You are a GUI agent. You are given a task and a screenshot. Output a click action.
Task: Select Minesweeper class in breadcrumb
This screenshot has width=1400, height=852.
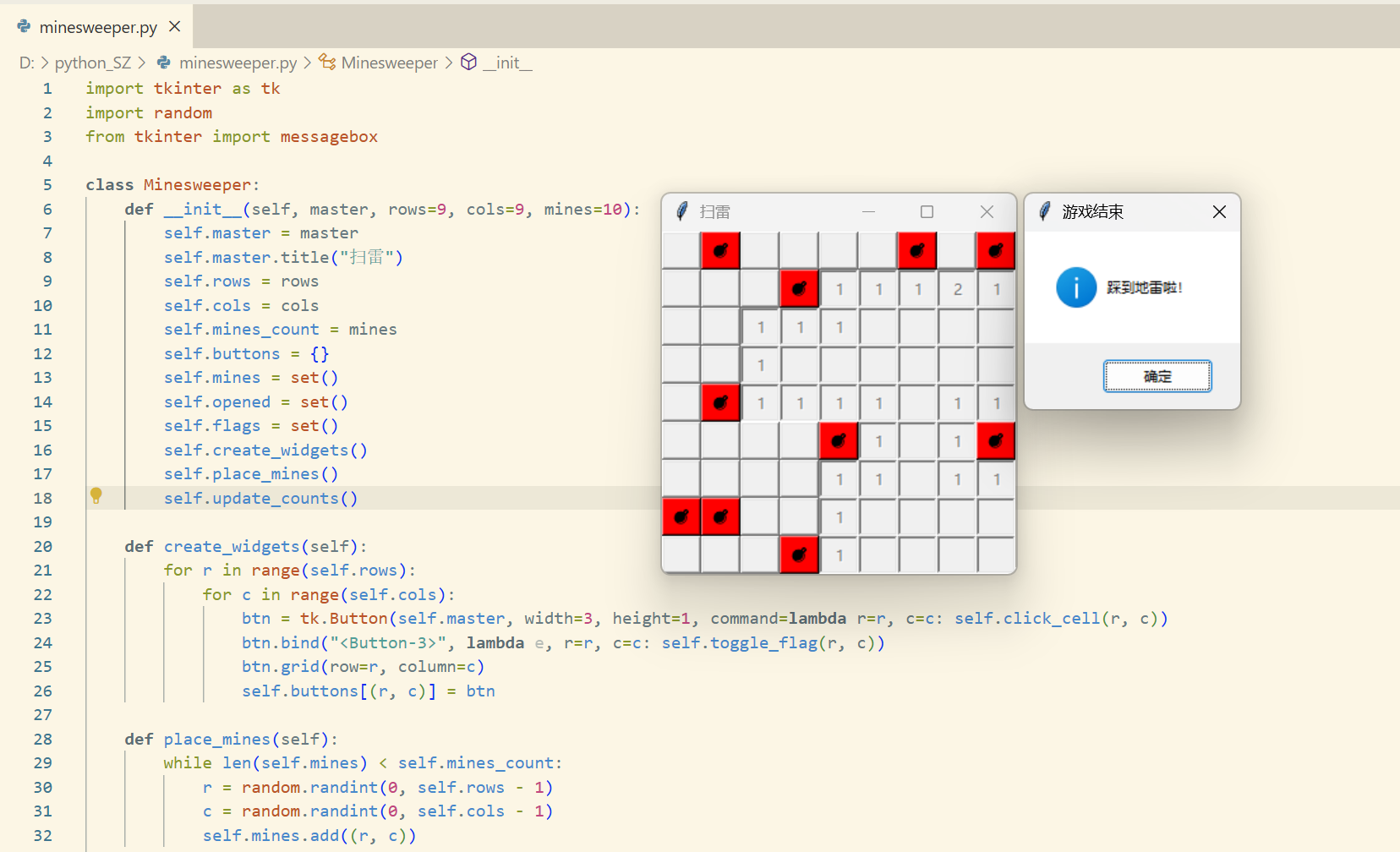point(389,63)
